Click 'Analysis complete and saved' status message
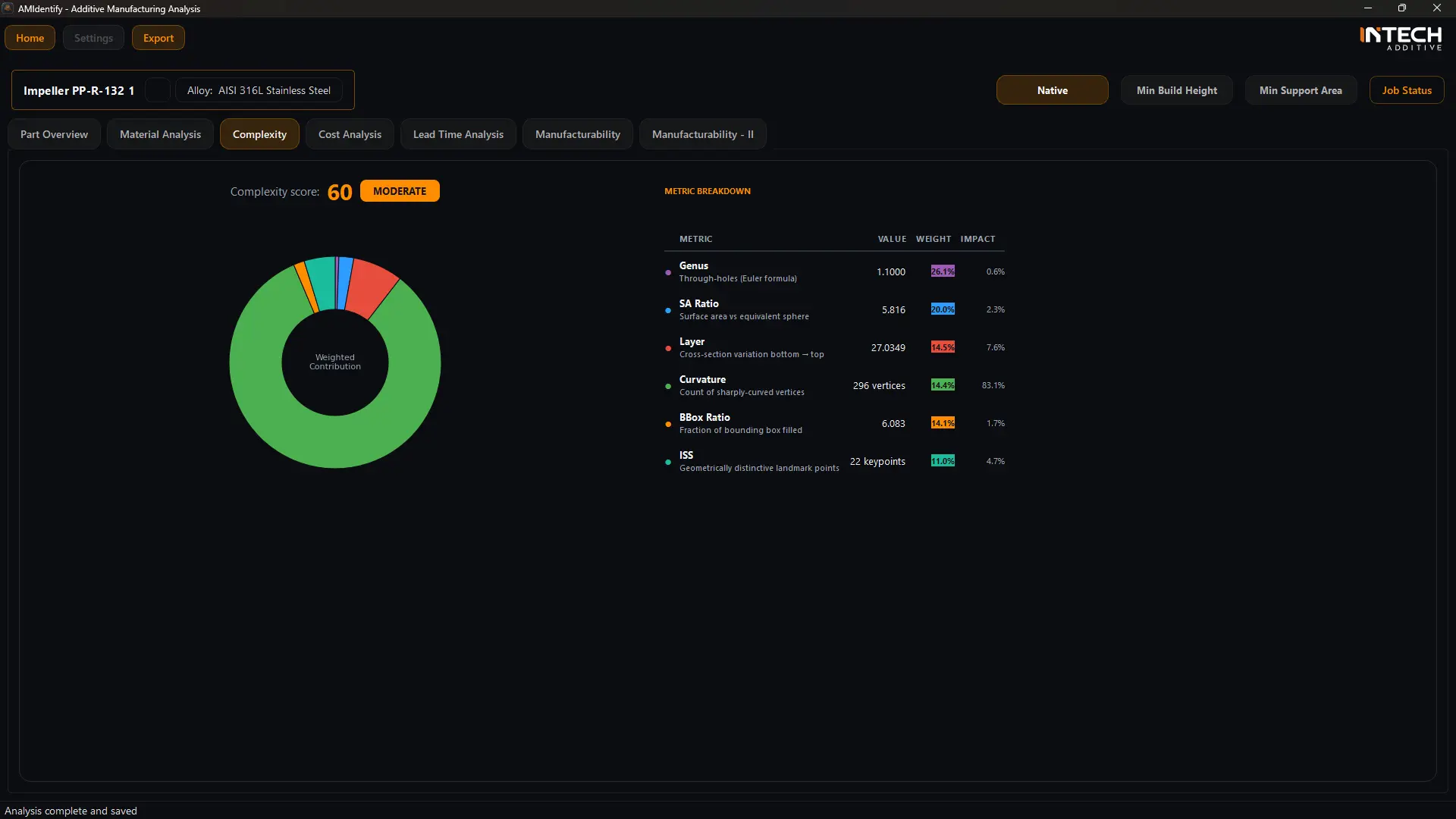 [x=71, y=811]
